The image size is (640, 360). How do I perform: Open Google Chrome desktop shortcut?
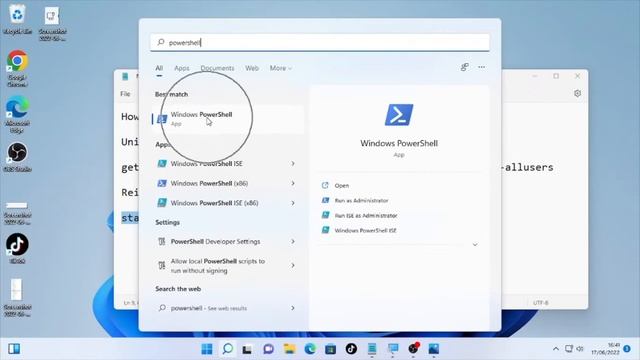(x=17, y=69)
